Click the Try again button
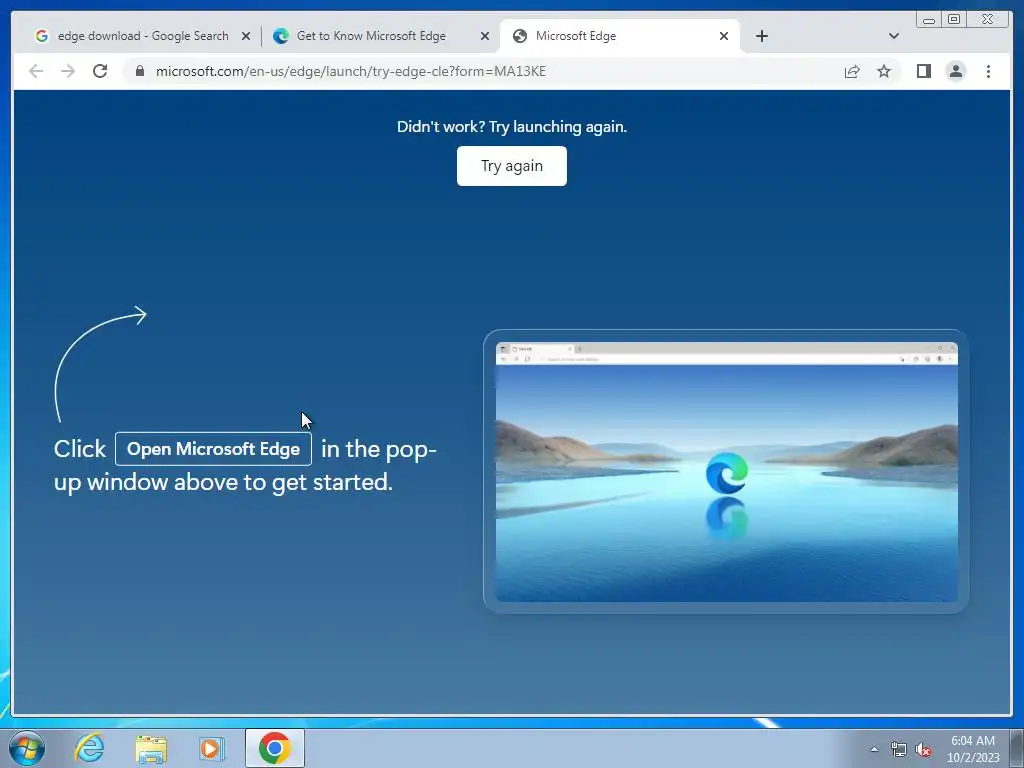The image size is (1024, 768). click(512, 166)
